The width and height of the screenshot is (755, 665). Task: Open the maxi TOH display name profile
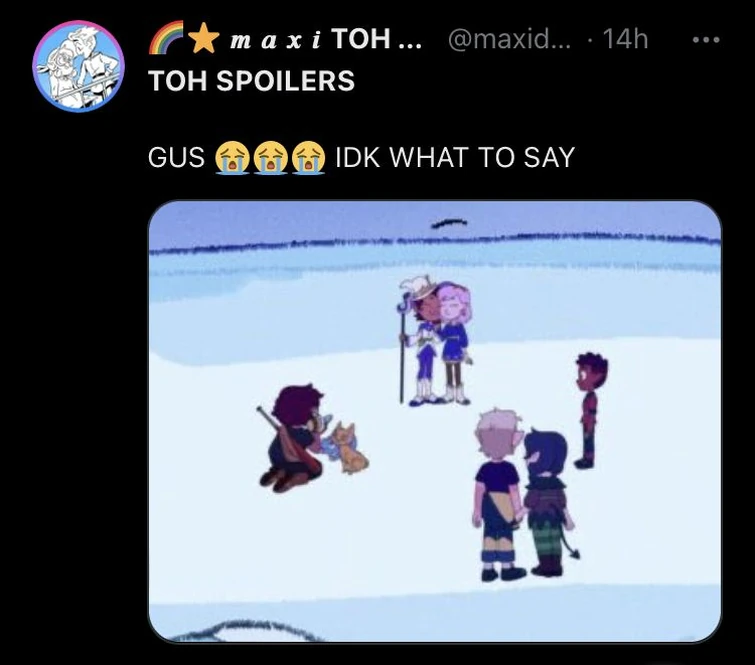pyautogui.click(x=326, y=39)
